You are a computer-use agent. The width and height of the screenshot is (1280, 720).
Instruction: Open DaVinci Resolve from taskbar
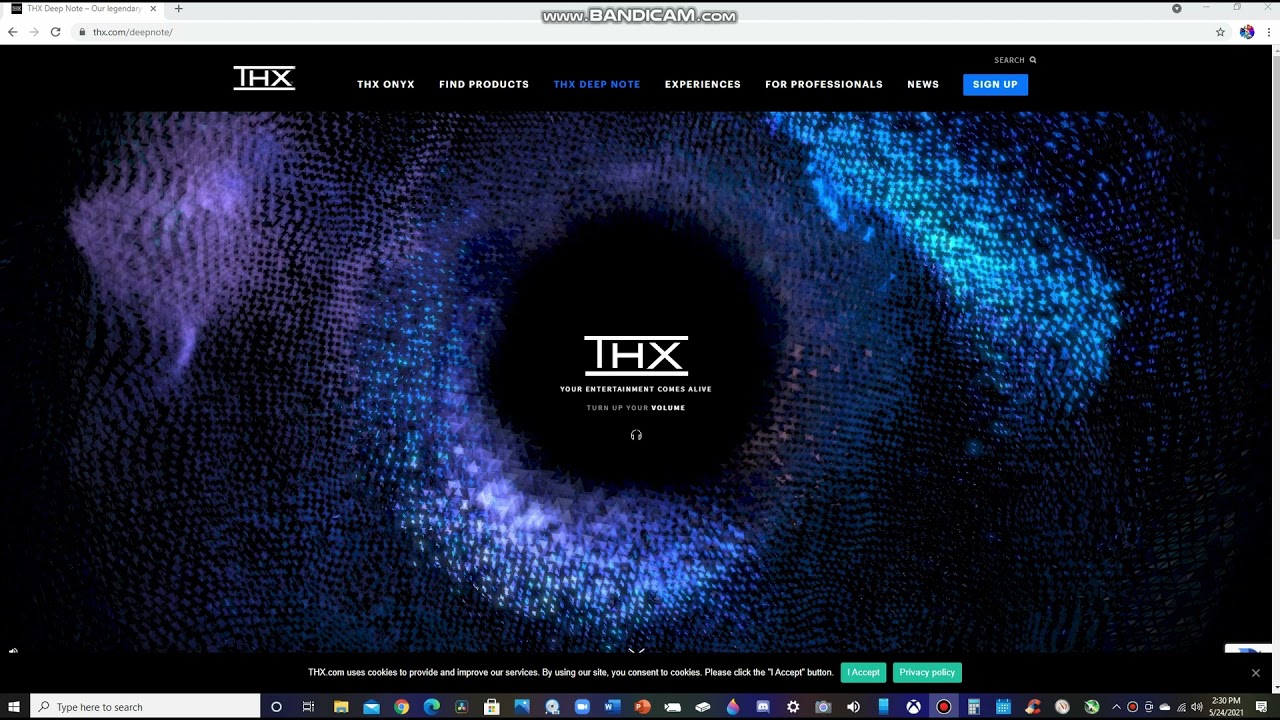point(462,707)
